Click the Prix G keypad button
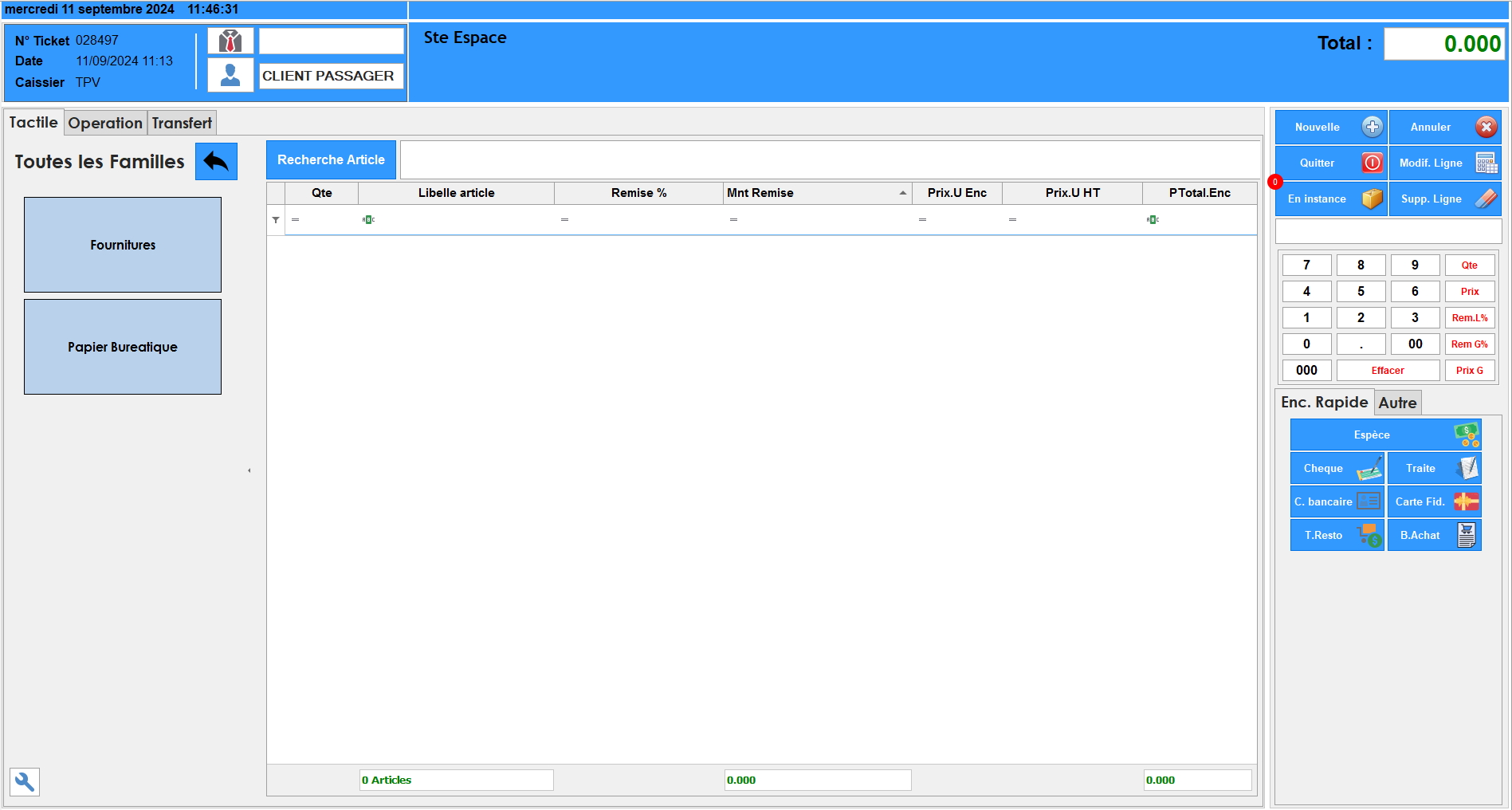 (1470, 371)
